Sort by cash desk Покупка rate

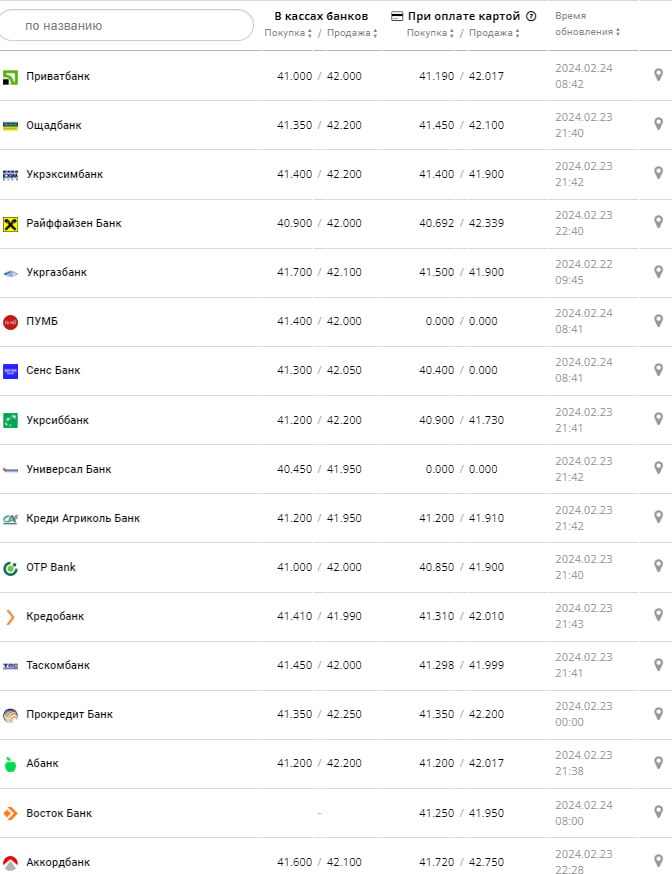click(x=289, y=33)
